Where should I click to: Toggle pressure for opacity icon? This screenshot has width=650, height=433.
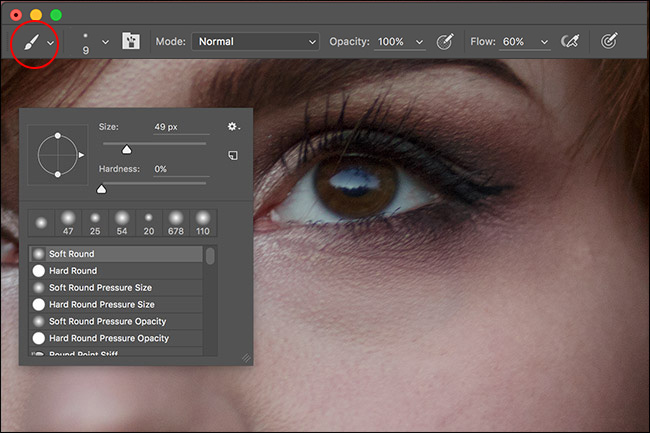coord(445,41)
